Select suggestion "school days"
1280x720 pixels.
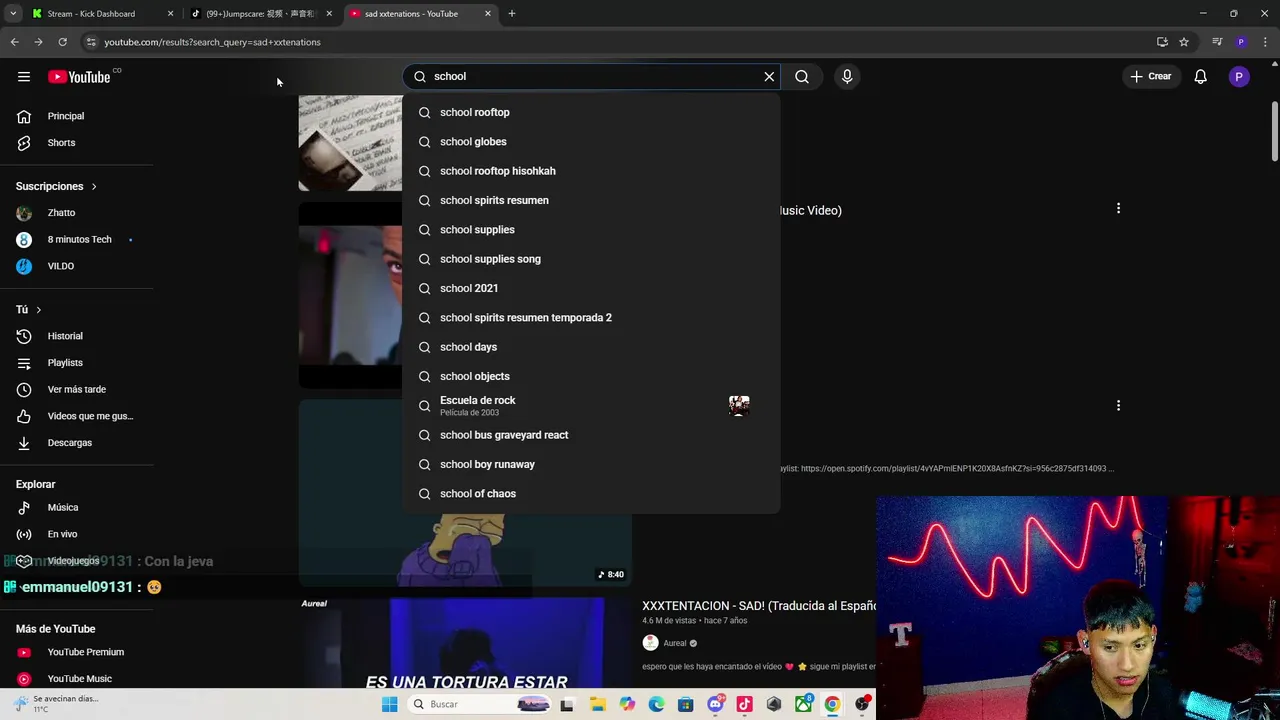[x=591, y=347]
